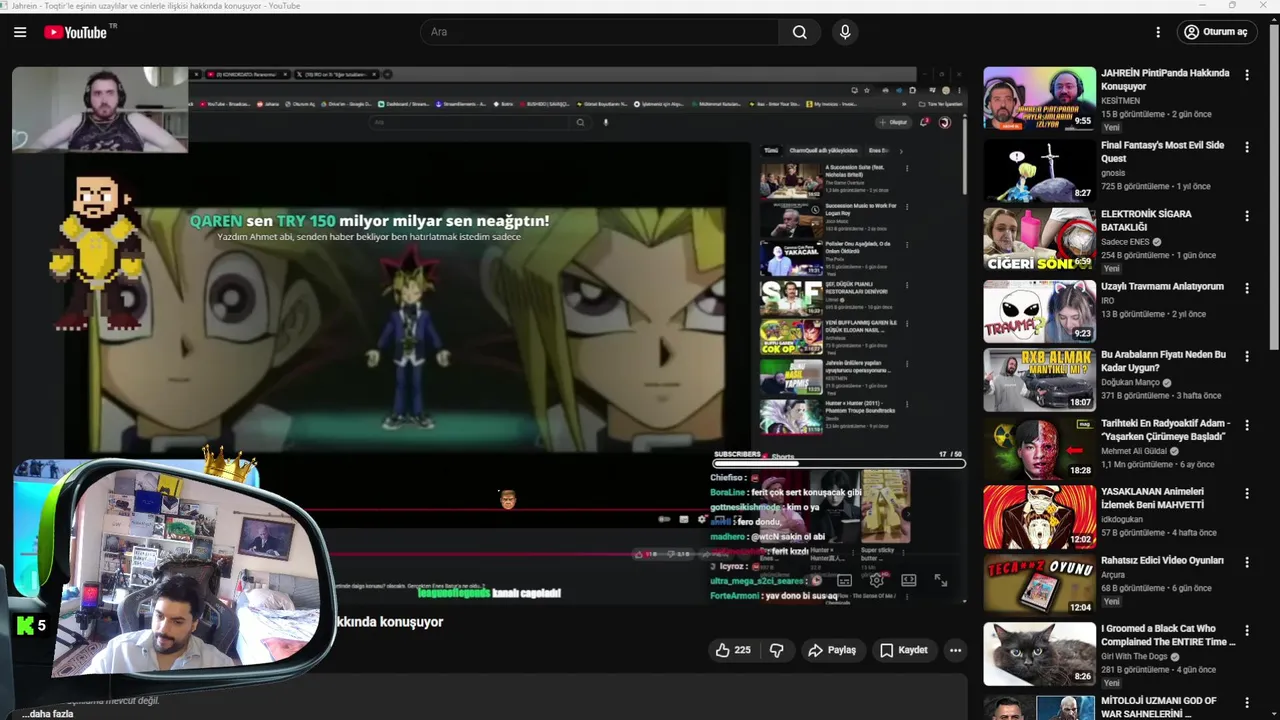Expand the description with ...daha fazla
This screenshot has width=1280, height=720.
(50, 714)
